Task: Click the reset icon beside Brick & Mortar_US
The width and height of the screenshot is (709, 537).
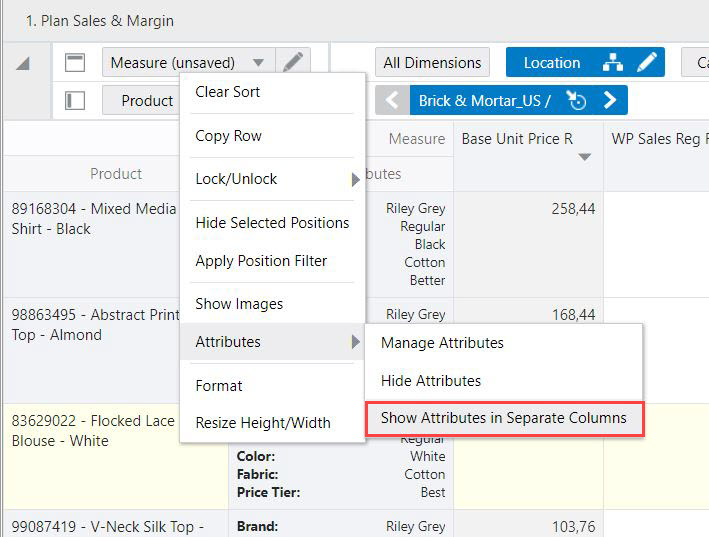Action: [575, 100]
